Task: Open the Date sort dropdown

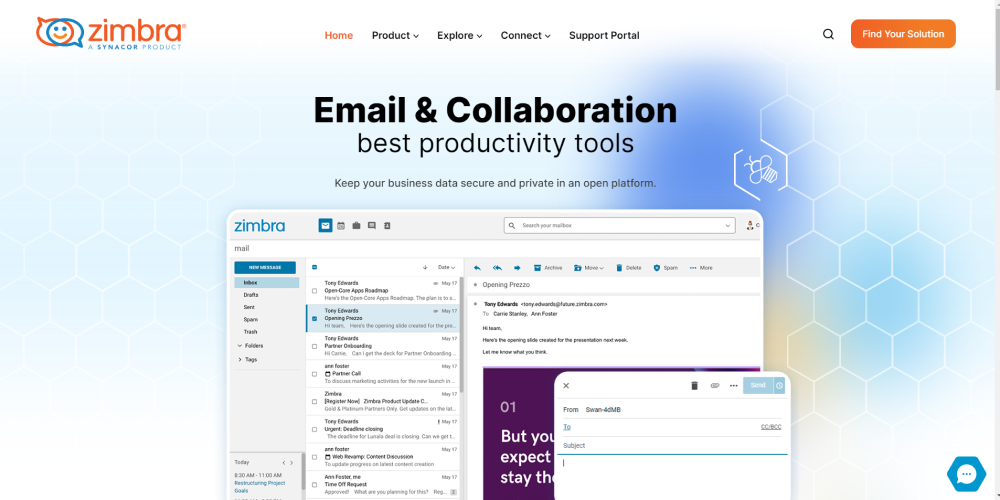Action: (x=446, y=267)
